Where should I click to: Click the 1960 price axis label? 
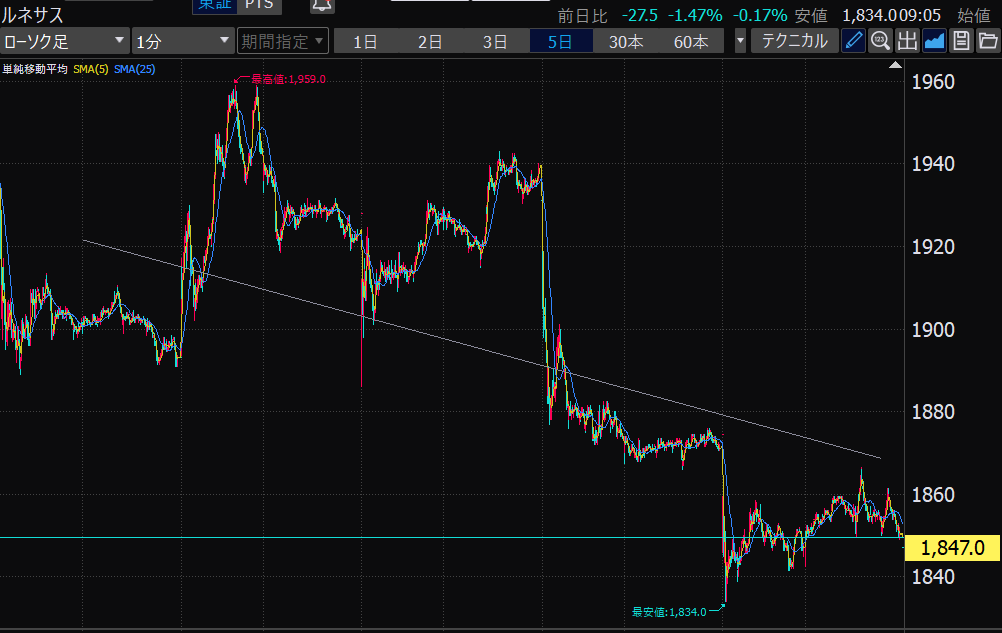(x=933, y=82)
